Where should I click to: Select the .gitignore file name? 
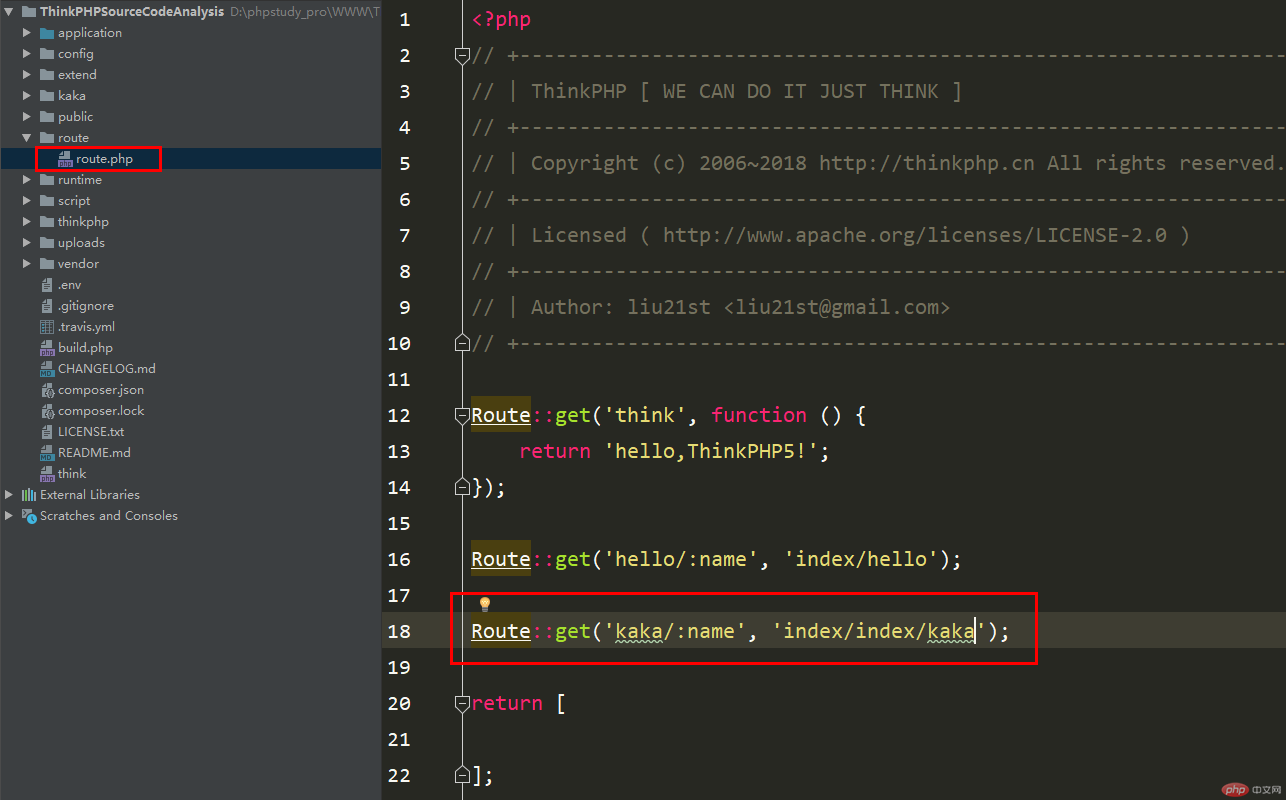[x=86, y=306]
